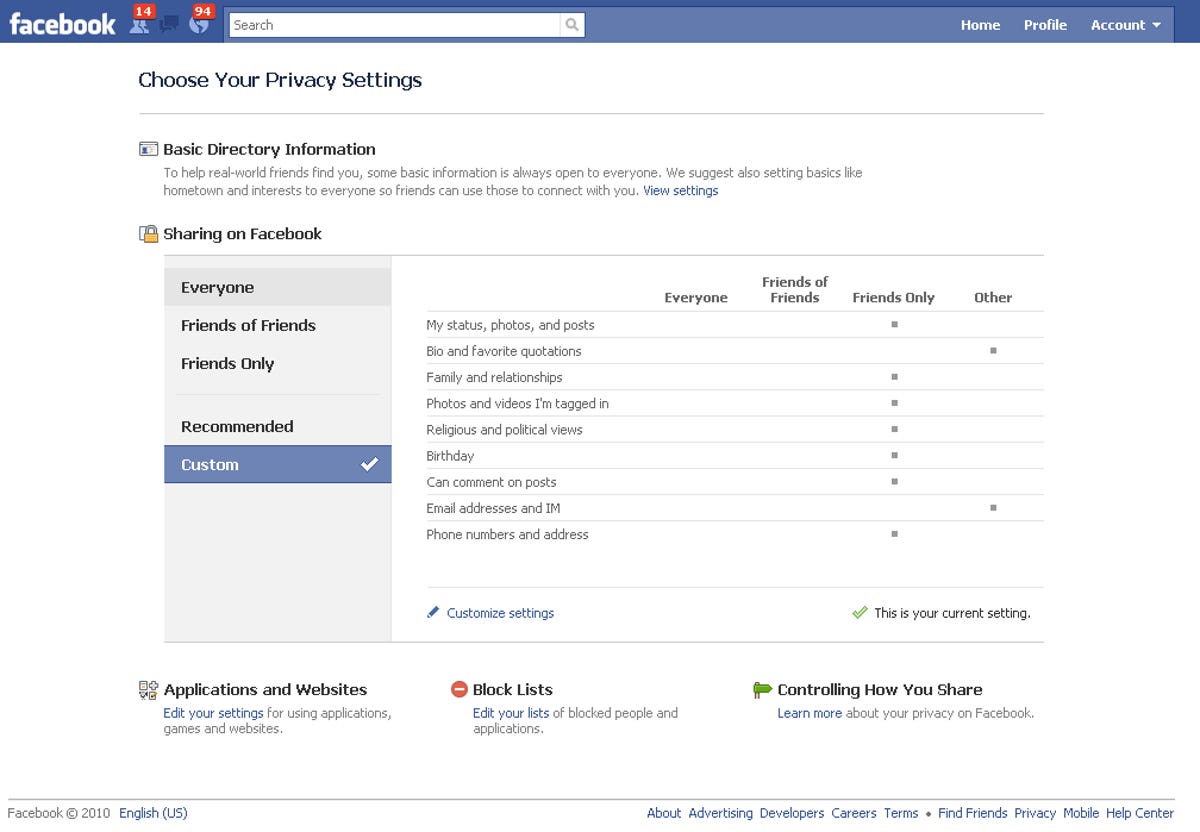
Task: Open the messages icon in the header
Action: click(x=170, y=24)
